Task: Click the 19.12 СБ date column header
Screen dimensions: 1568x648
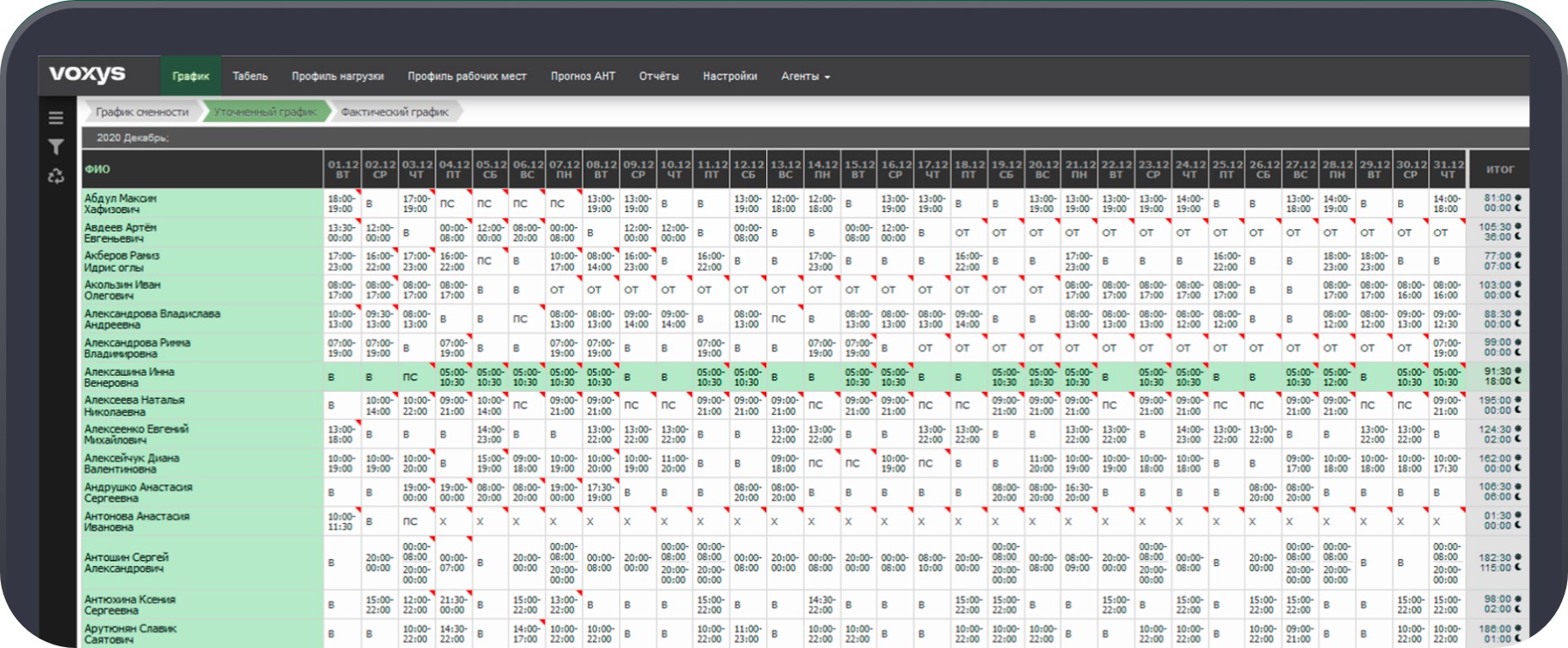Action: 1006,169
